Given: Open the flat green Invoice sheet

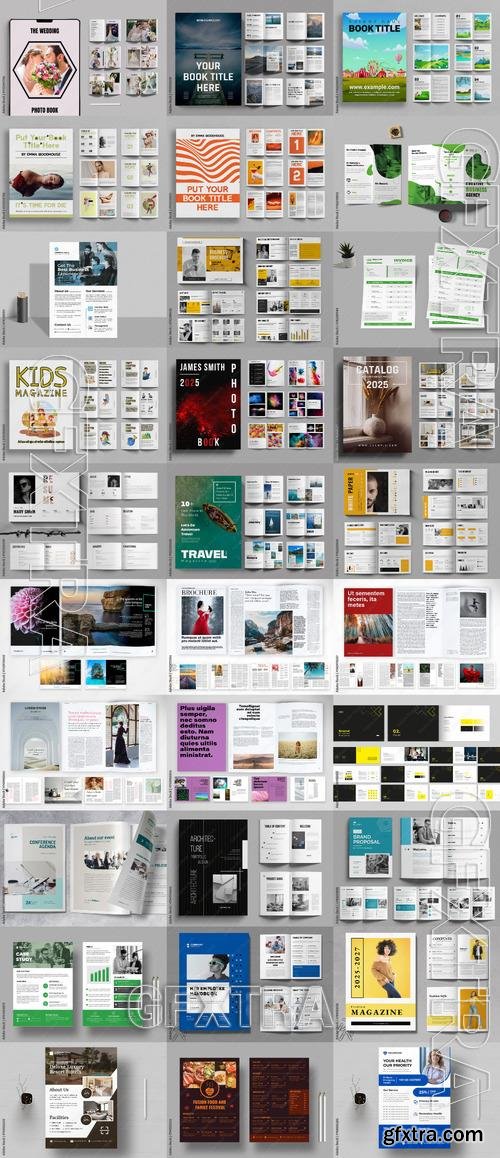Looking at the screenshot, I should point(388,291).
